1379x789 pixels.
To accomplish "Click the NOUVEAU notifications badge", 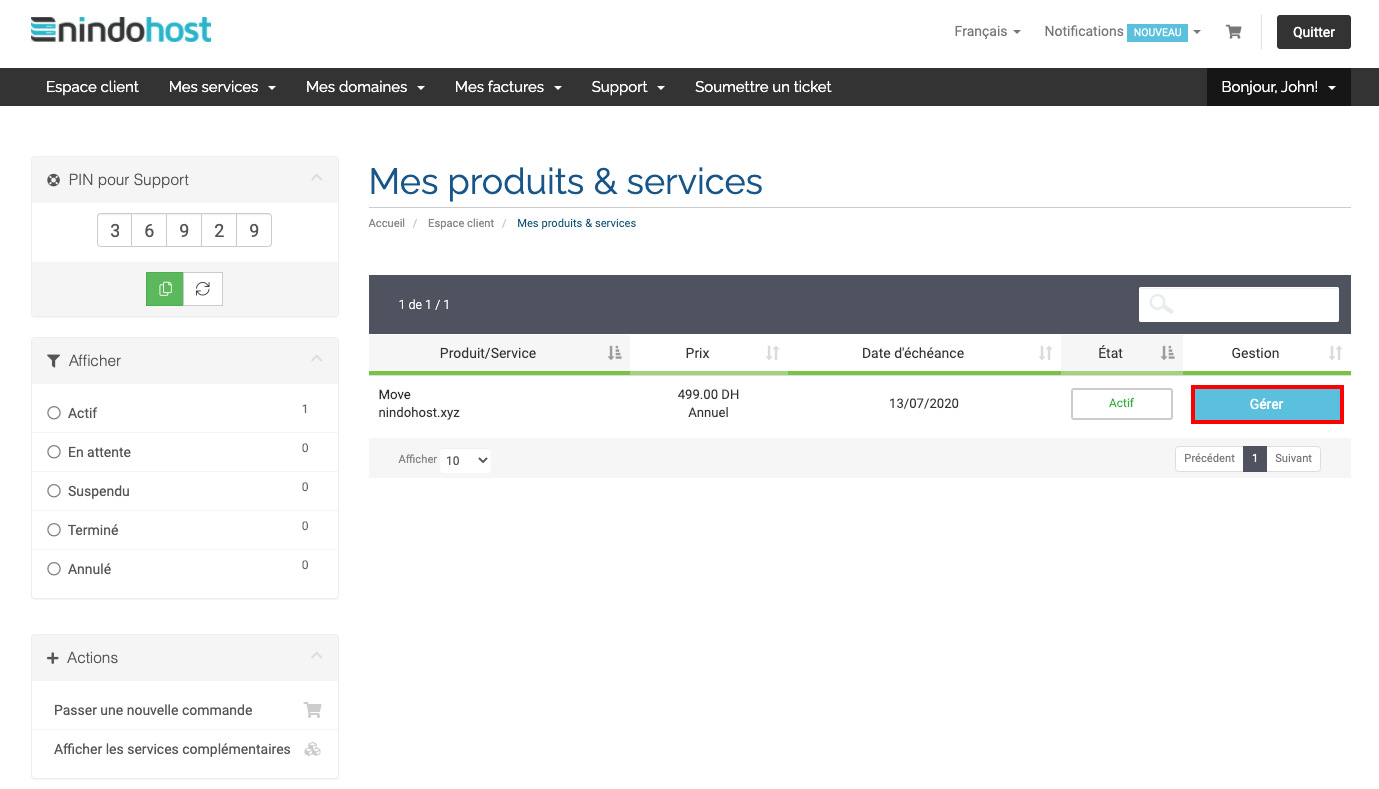I will click(x=1157, y=32).
